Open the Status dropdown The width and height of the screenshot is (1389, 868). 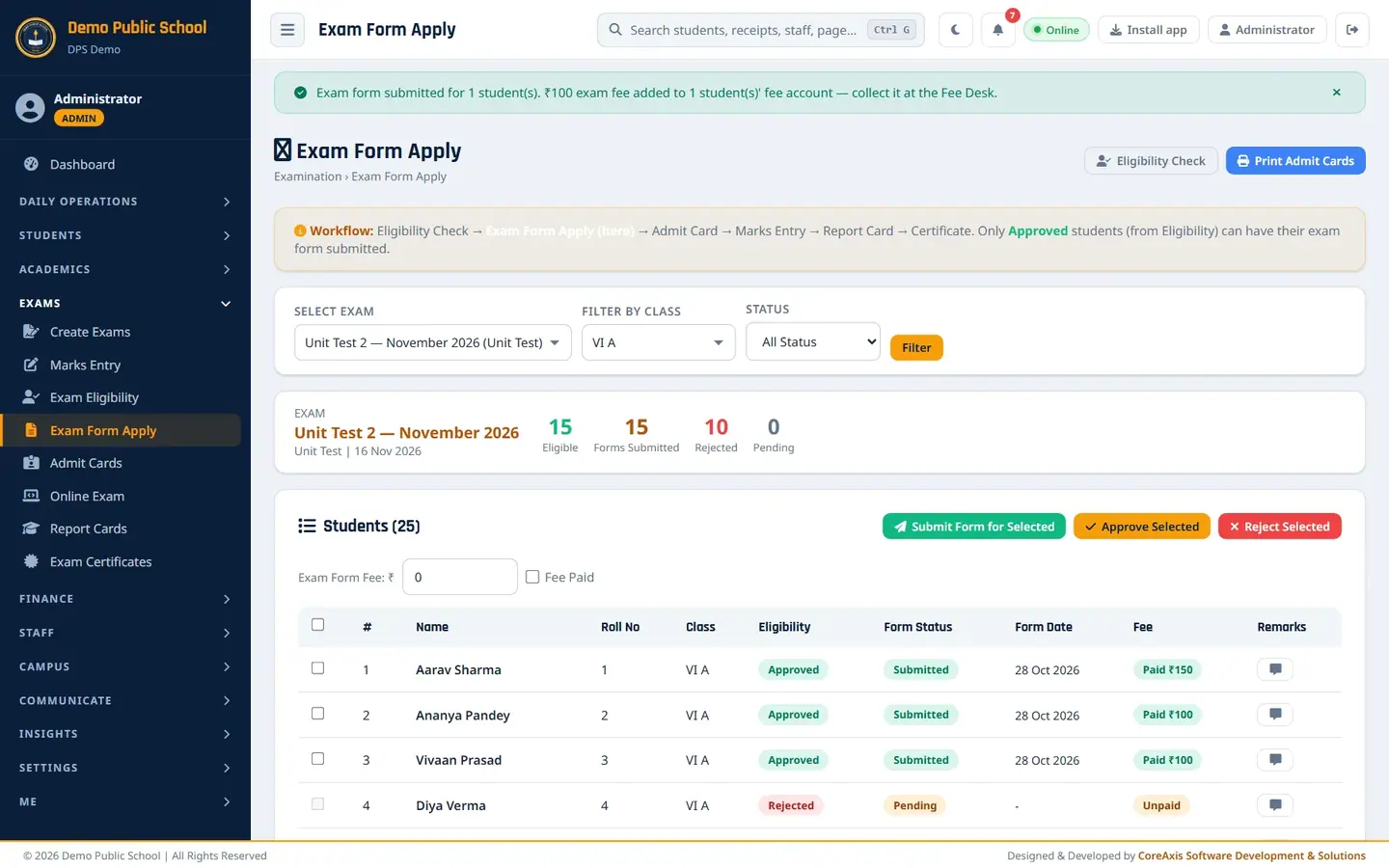[813, 341]
